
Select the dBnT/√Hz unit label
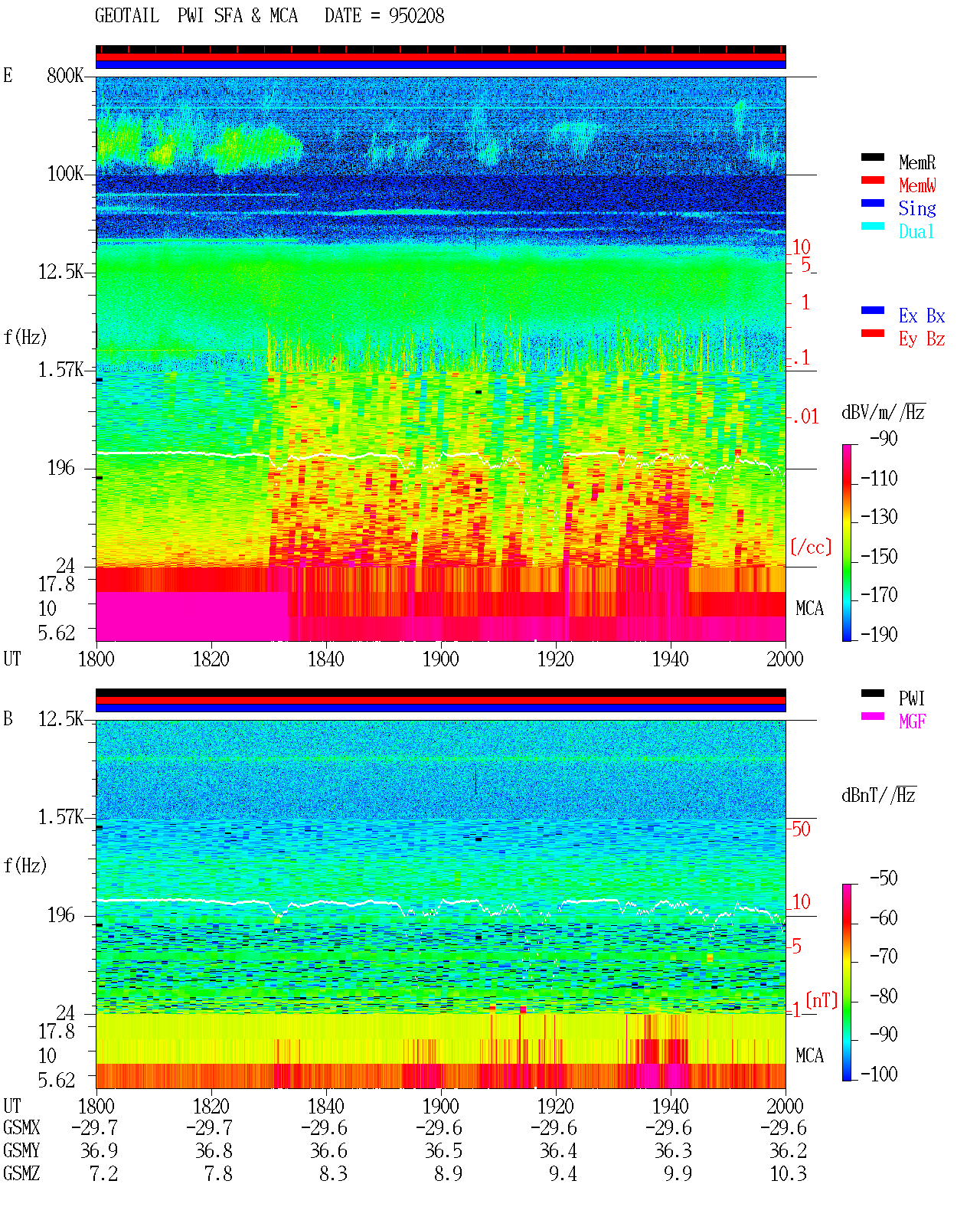[879, 795]
